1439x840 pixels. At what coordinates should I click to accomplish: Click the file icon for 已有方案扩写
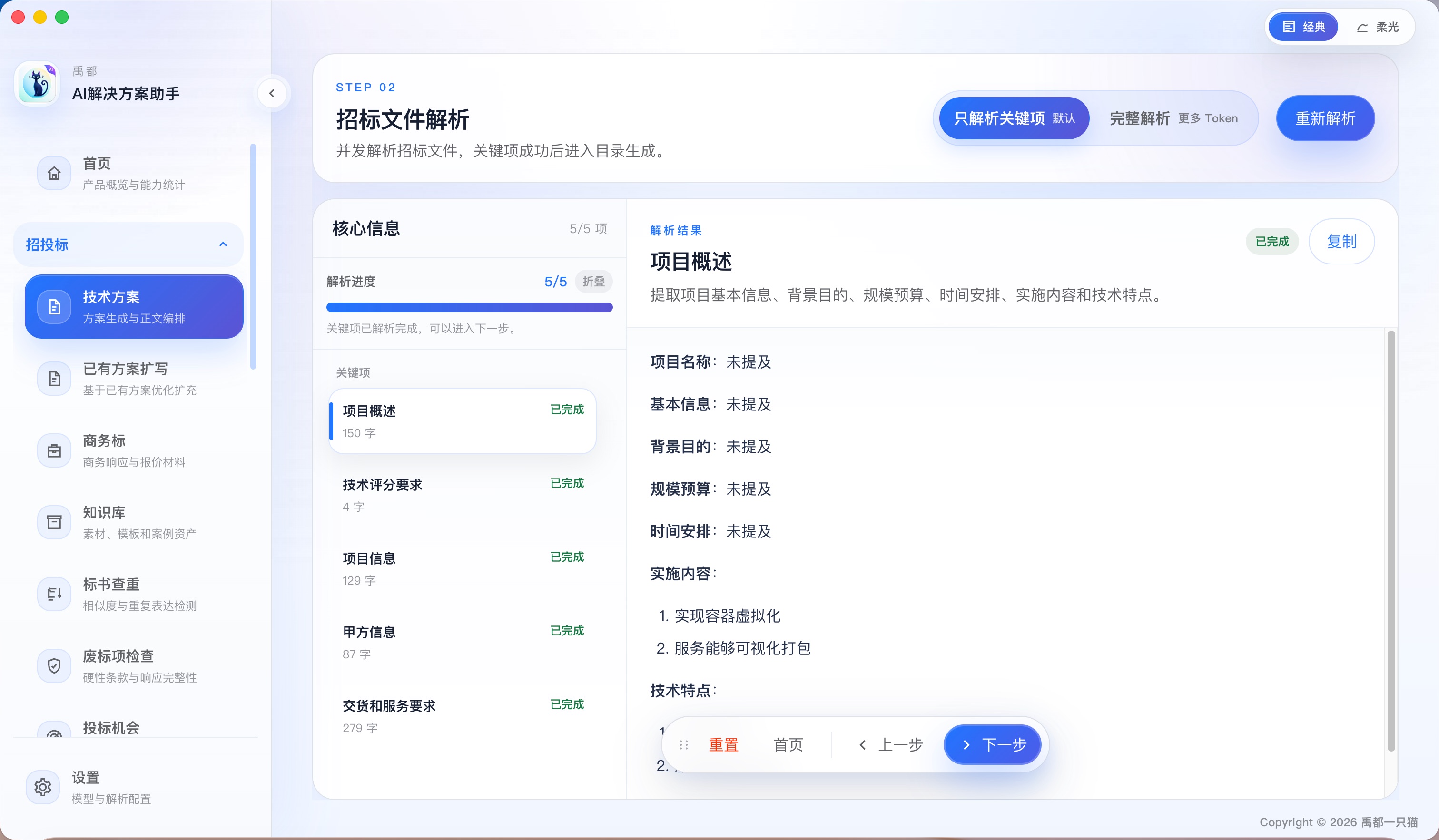click(54, 379)
